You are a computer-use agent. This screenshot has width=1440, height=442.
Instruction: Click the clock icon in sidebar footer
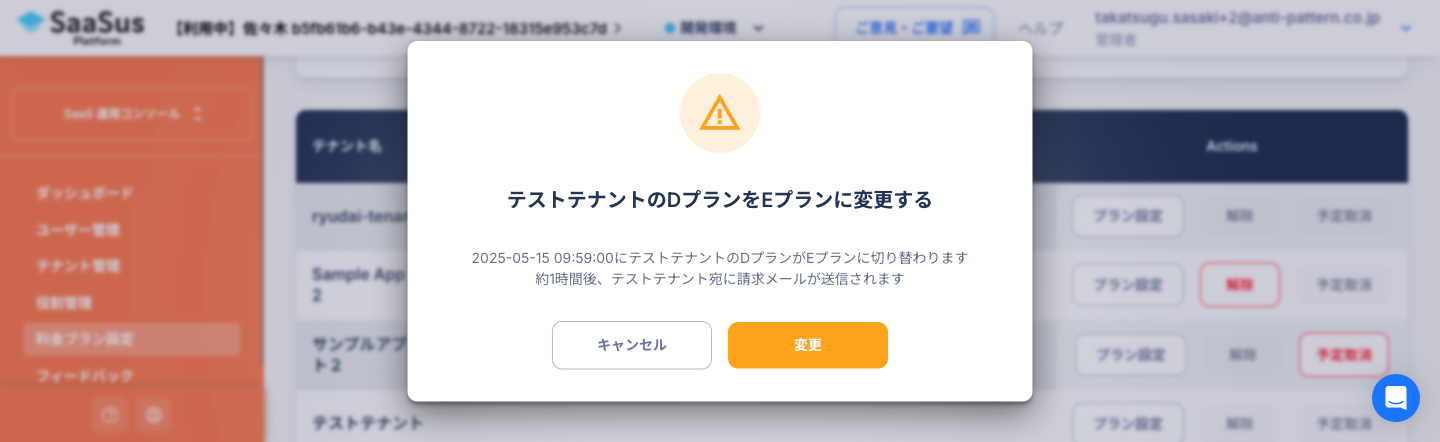point(111,414)
